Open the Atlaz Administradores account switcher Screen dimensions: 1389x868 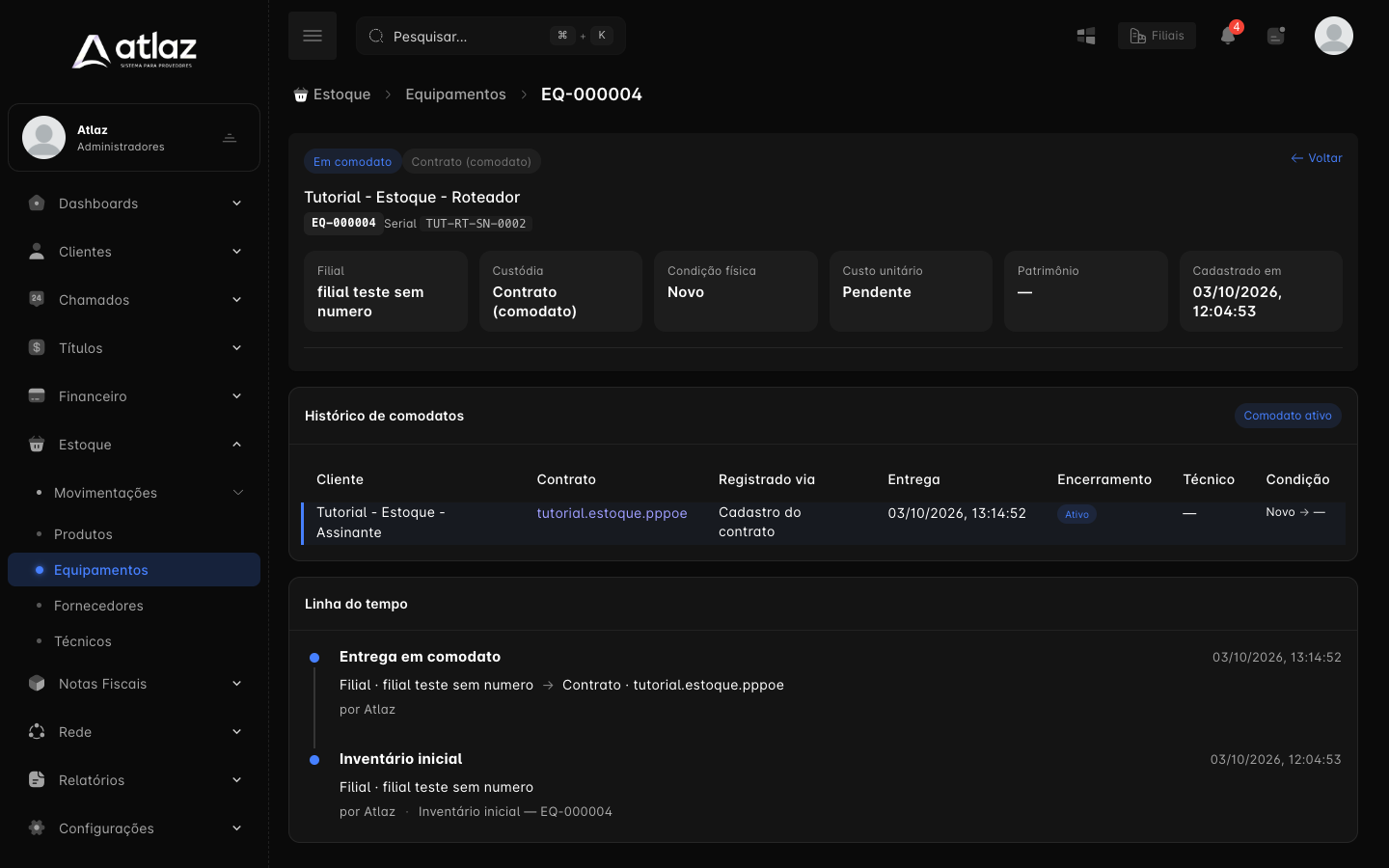click(x=134, y=138)
